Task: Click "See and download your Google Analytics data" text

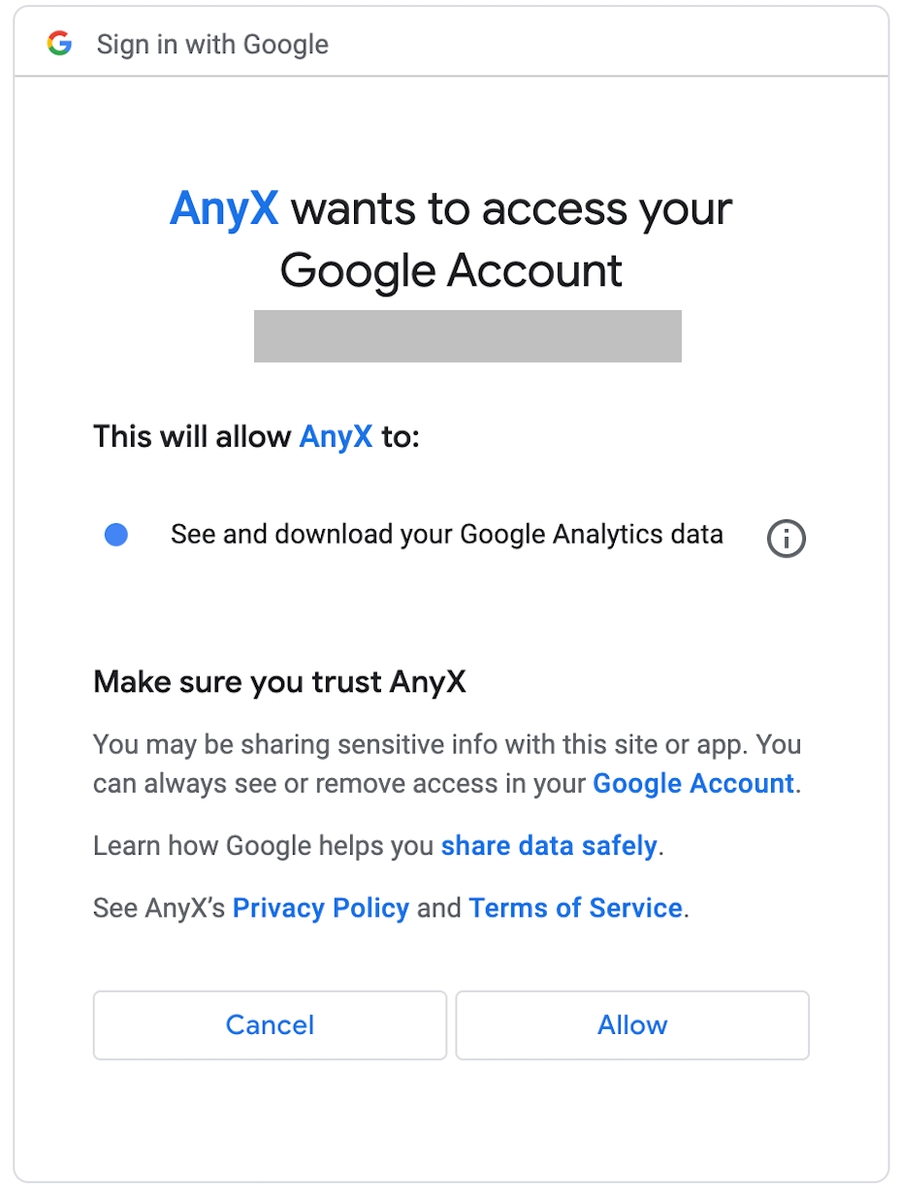Action: pyautogui.click(x=446, y=534)
